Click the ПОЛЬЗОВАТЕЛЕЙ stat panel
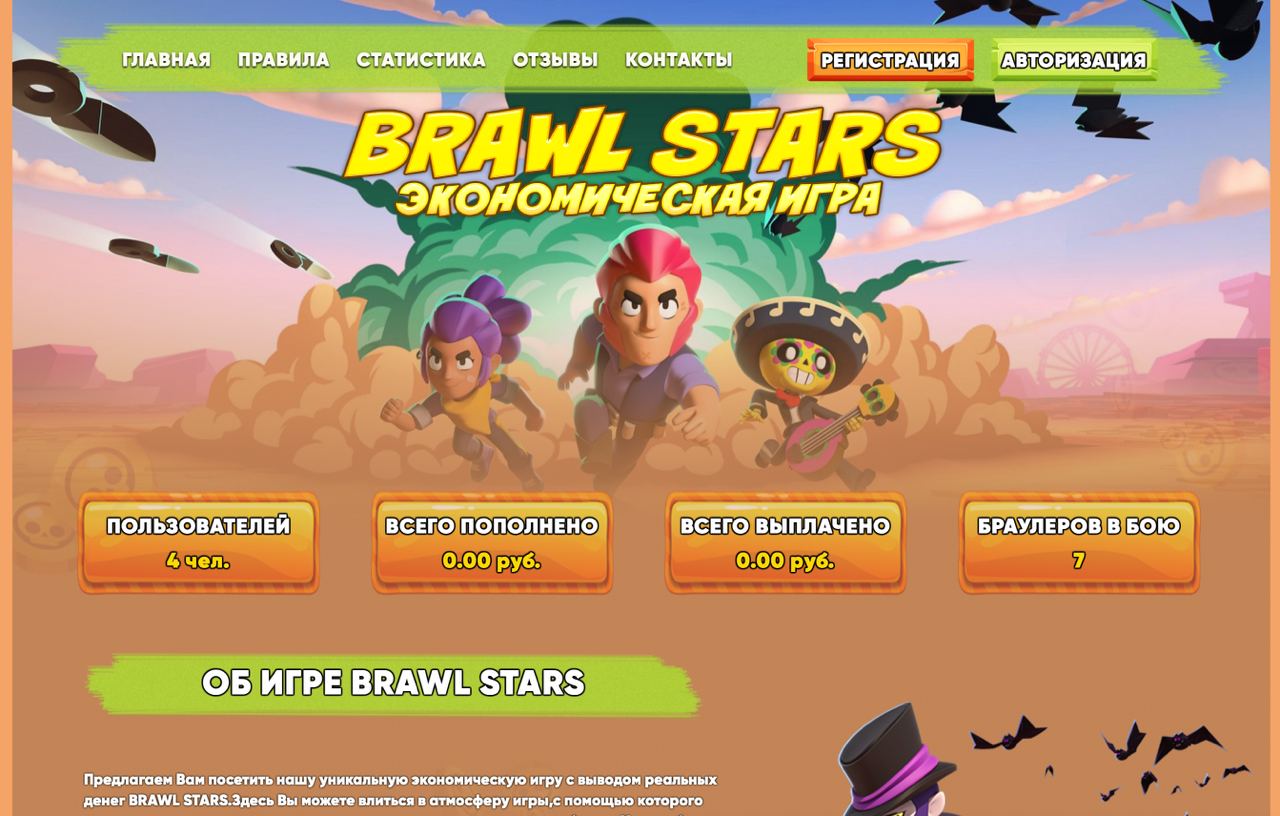1280x816 pixels. 198,543
